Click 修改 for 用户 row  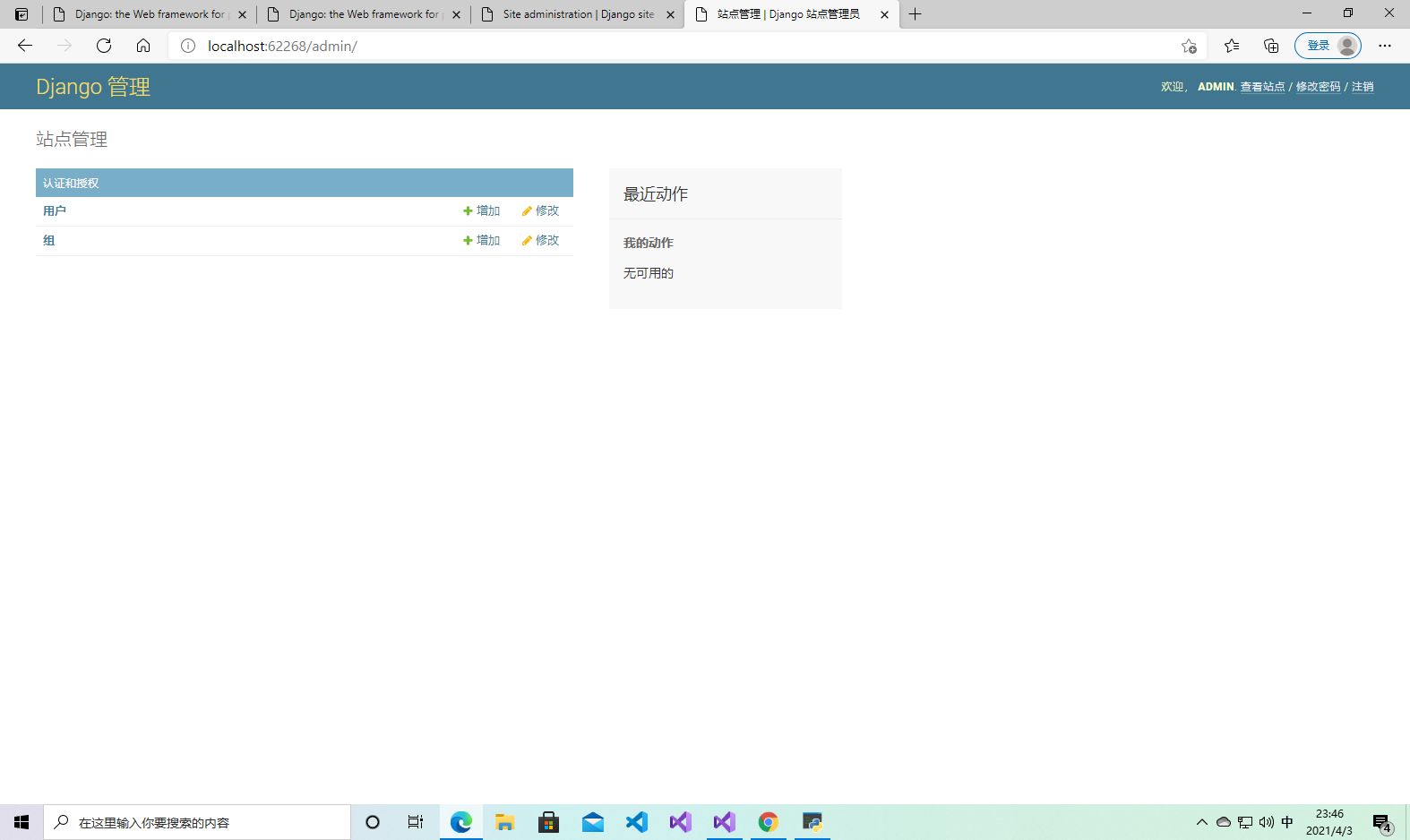(541, 210)
